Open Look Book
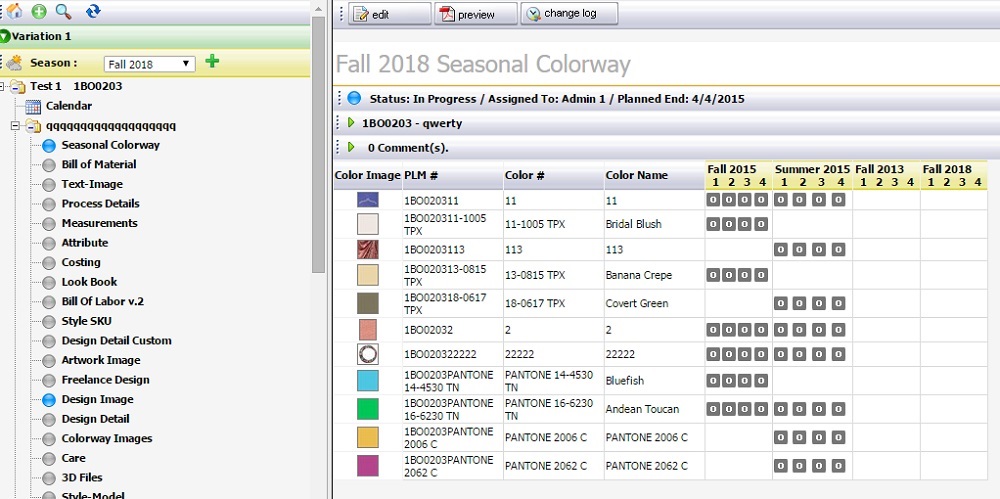 (89, 281)
